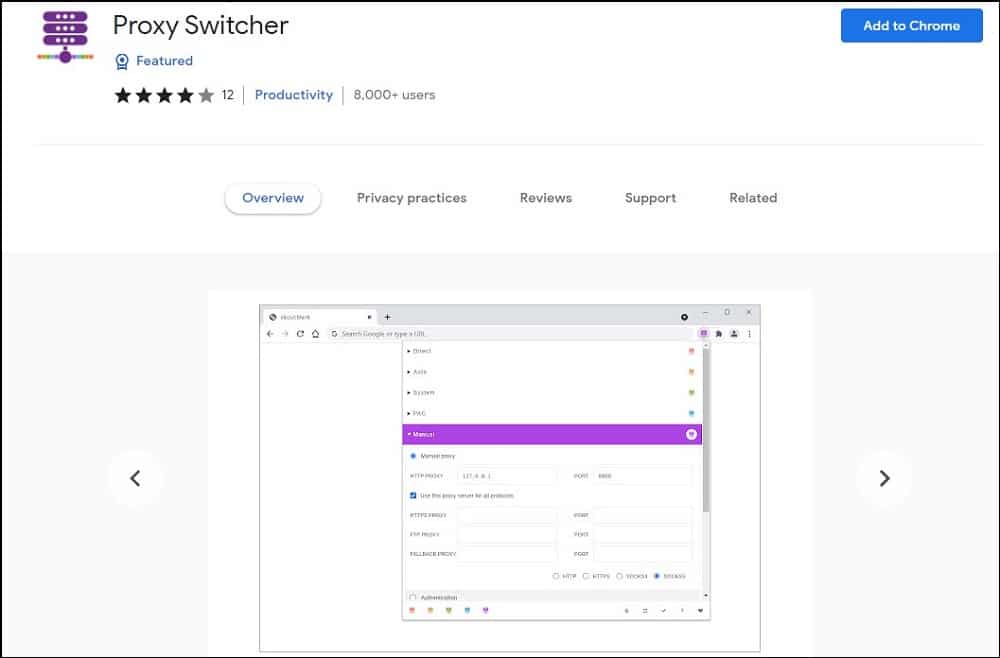Switch to the Related tab
The height and width of the screenshot is (658, 1000).
click(753, 198)
